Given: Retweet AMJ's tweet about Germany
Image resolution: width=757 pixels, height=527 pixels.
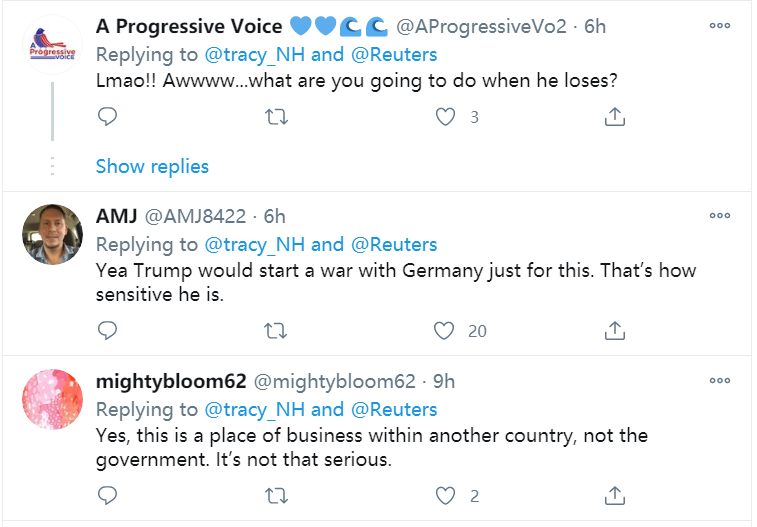Looking at the screenshot, I should (276, 331).
